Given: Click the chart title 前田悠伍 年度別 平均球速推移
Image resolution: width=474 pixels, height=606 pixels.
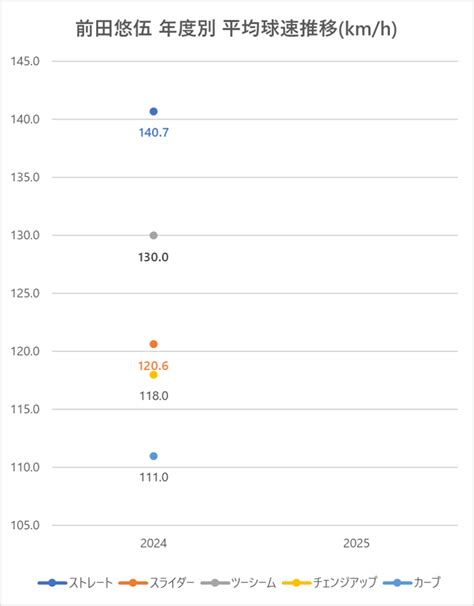Looking at the screenshot, I should (236, 29).
